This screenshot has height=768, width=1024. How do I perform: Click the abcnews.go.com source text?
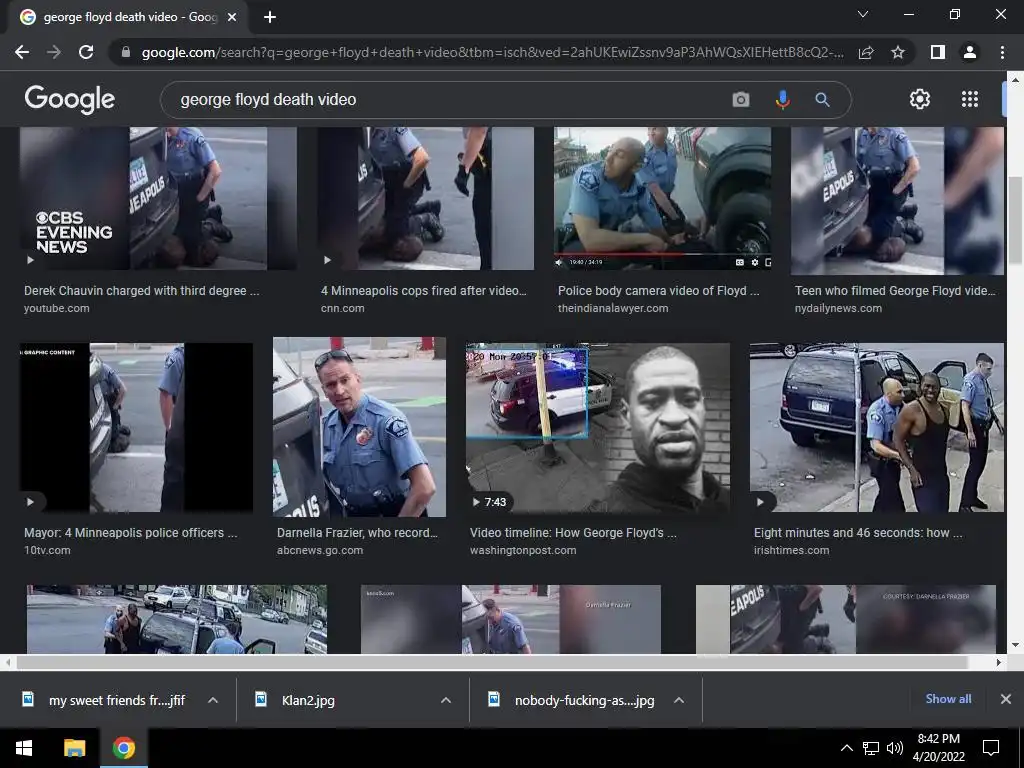click(x=319, y=551)
